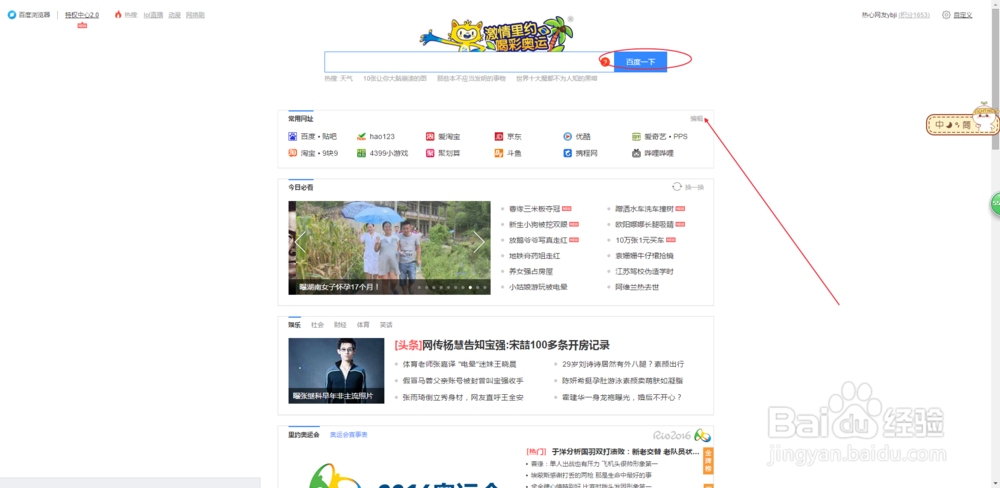Click the green round widget on right edge
1000x488 pixels.
(995, 204)
